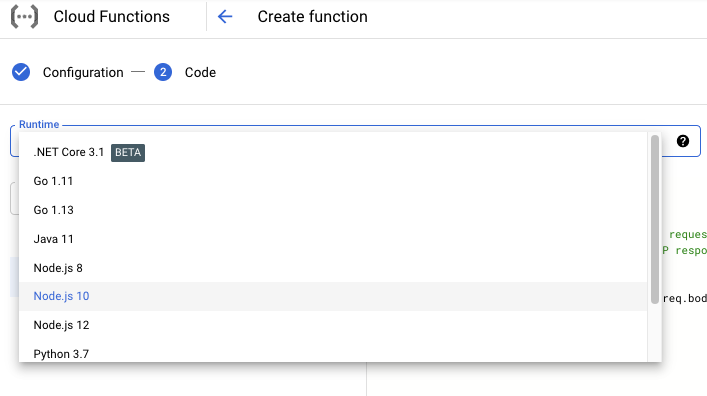Click the runtime list scrollbar thumb

click(x=655, y=219)
